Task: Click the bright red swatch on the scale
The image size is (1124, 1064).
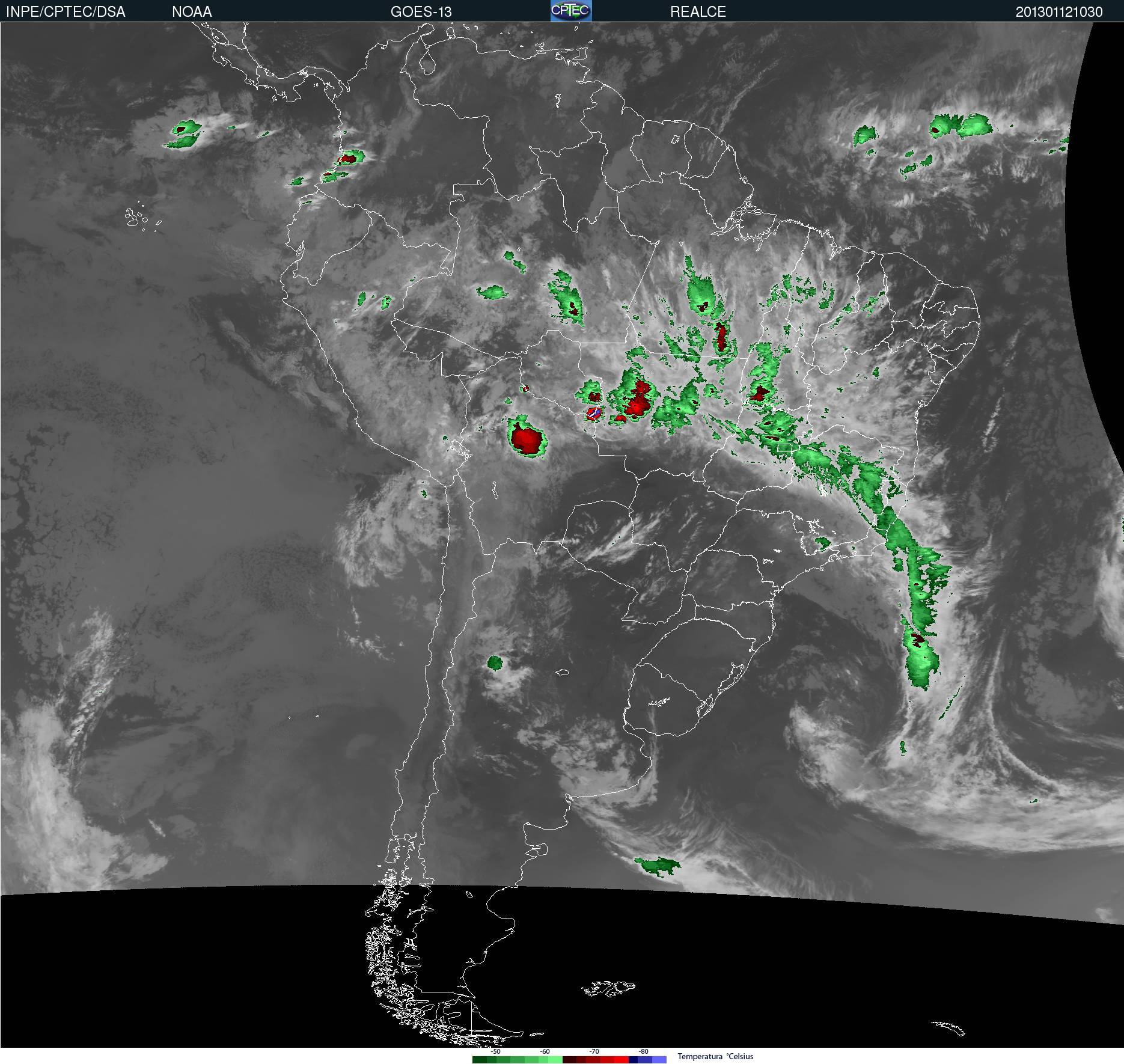Action: [x=622, y=1060]
